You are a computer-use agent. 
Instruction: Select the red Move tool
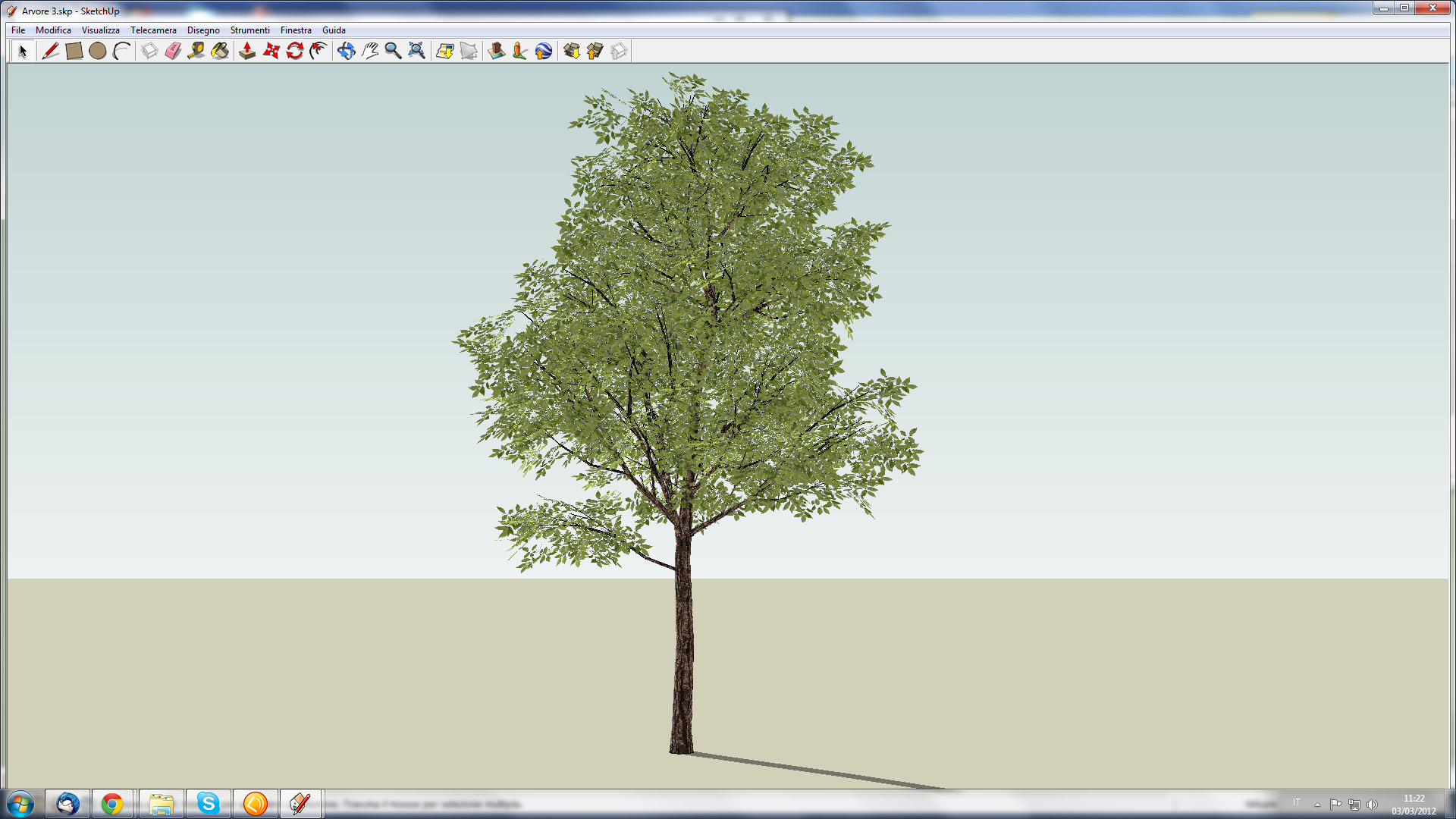[271, 51]
